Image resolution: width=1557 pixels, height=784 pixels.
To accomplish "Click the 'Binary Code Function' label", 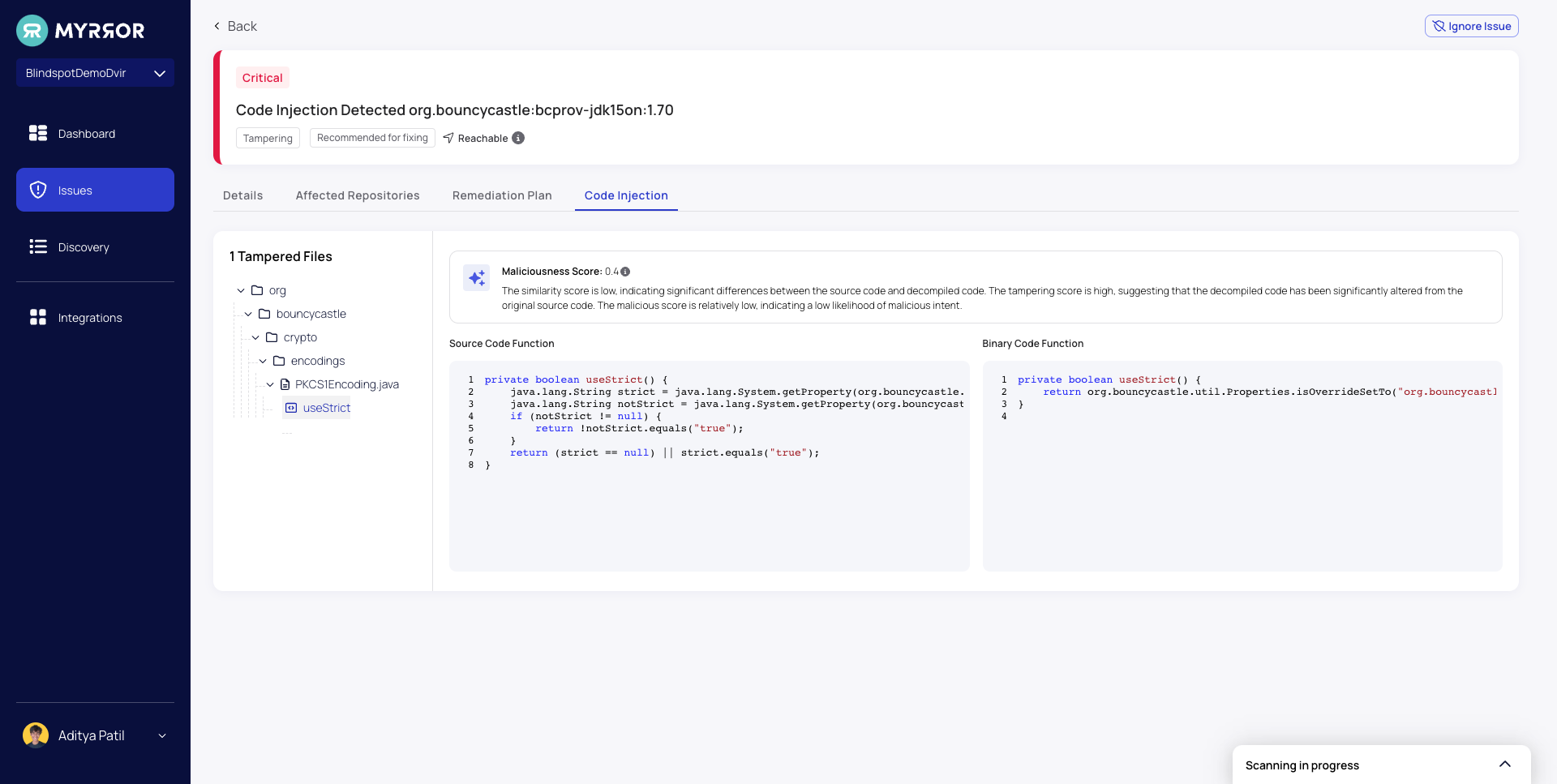I will pos(1033,344).
